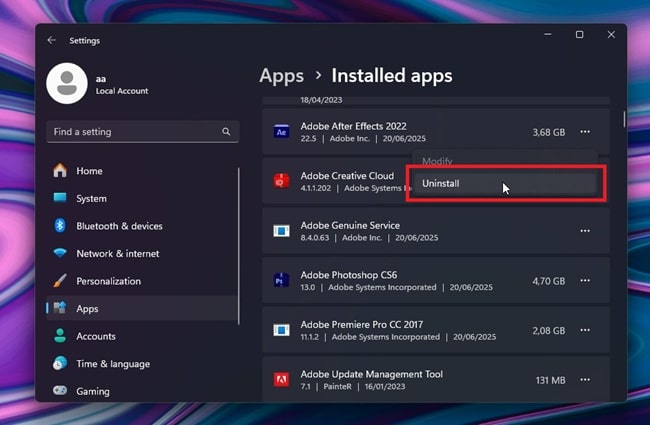Screen dimensions: 650x425
Task: Open more options for Adobe Photoshop CS6
Action: 585,281
